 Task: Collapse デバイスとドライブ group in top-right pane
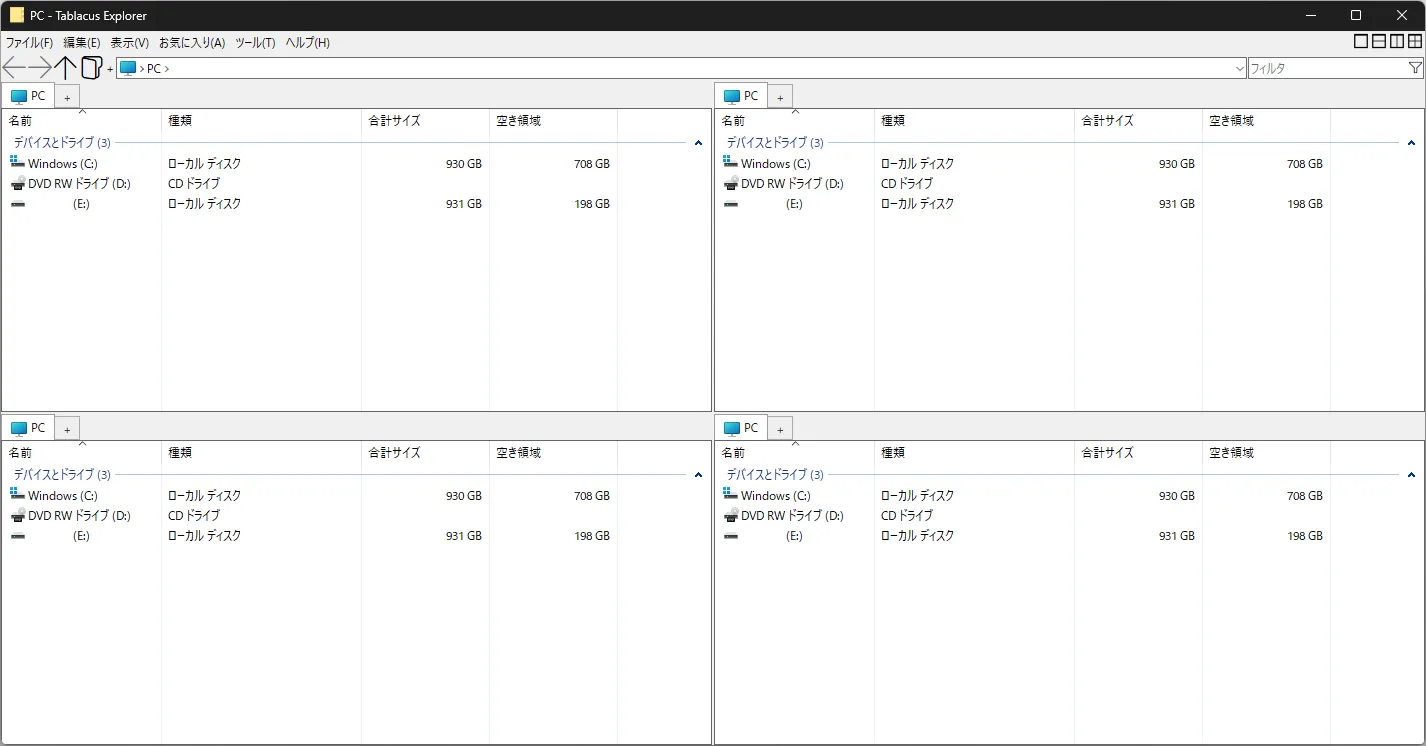[x=1411, y=143]
